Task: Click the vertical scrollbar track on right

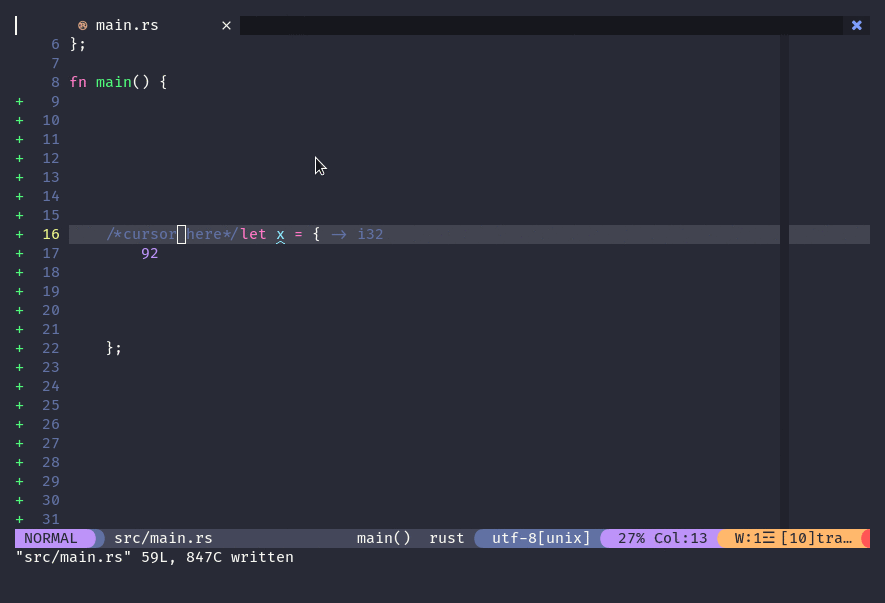Action: coord(785,281)
